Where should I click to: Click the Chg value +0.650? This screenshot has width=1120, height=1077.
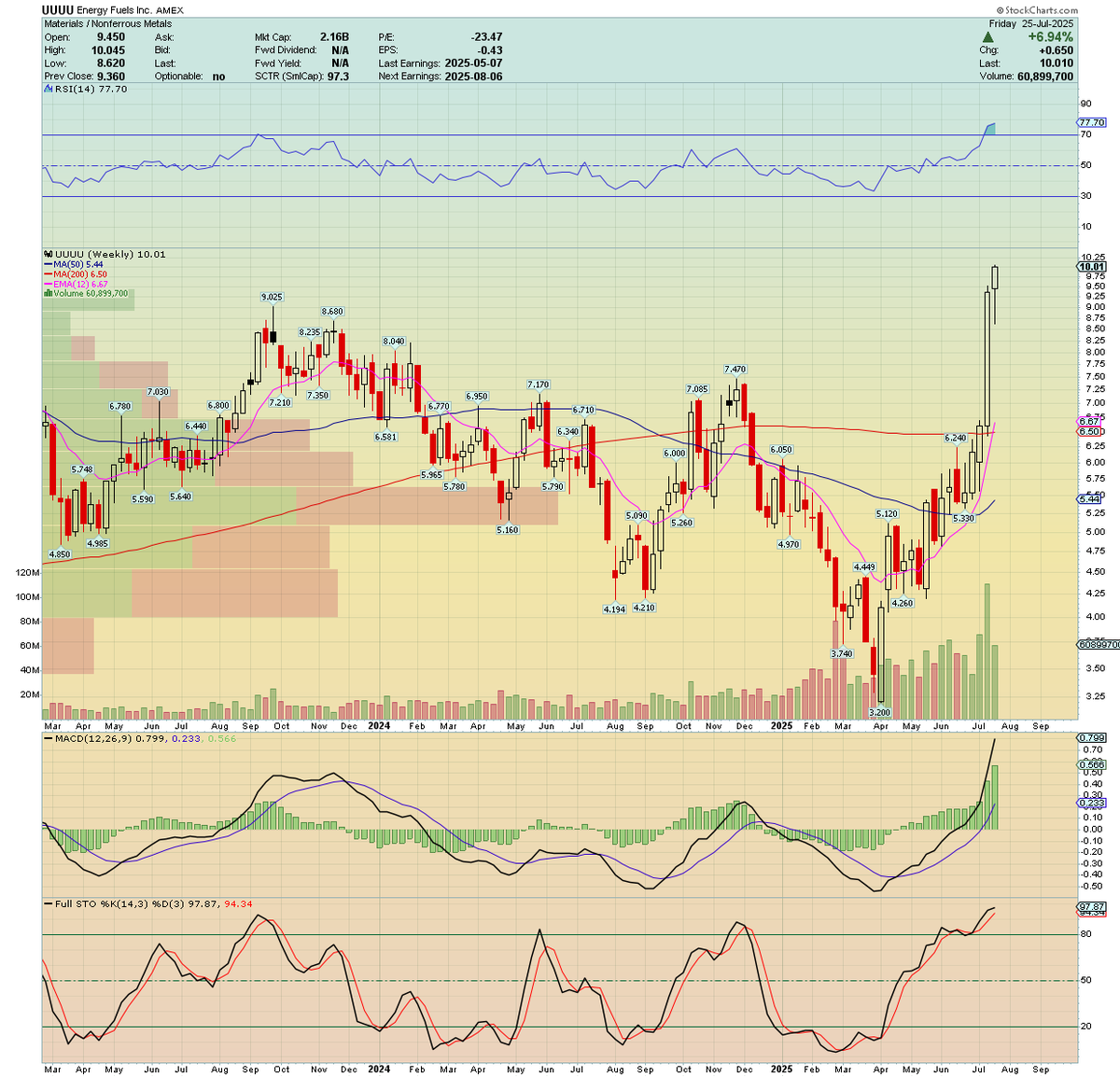1055,50
